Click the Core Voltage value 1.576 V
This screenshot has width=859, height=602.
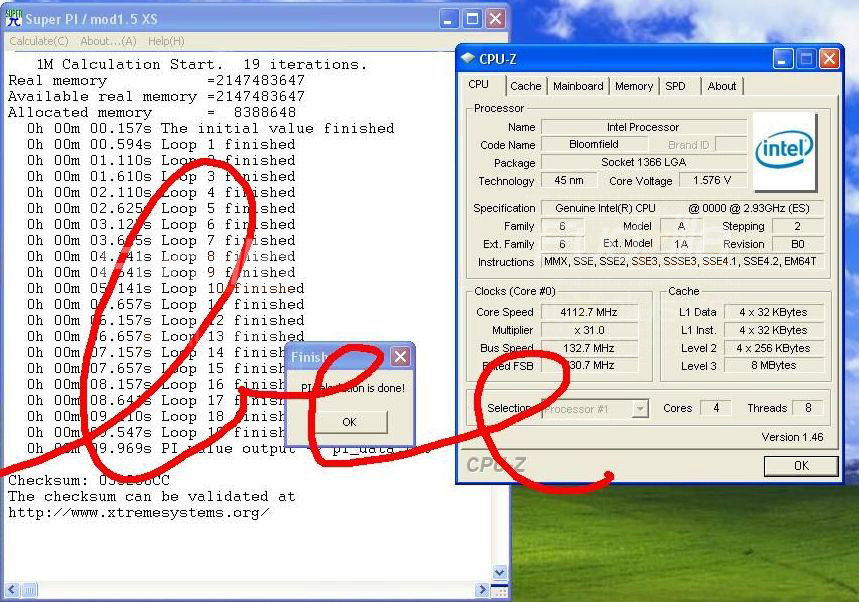(712, 180)
